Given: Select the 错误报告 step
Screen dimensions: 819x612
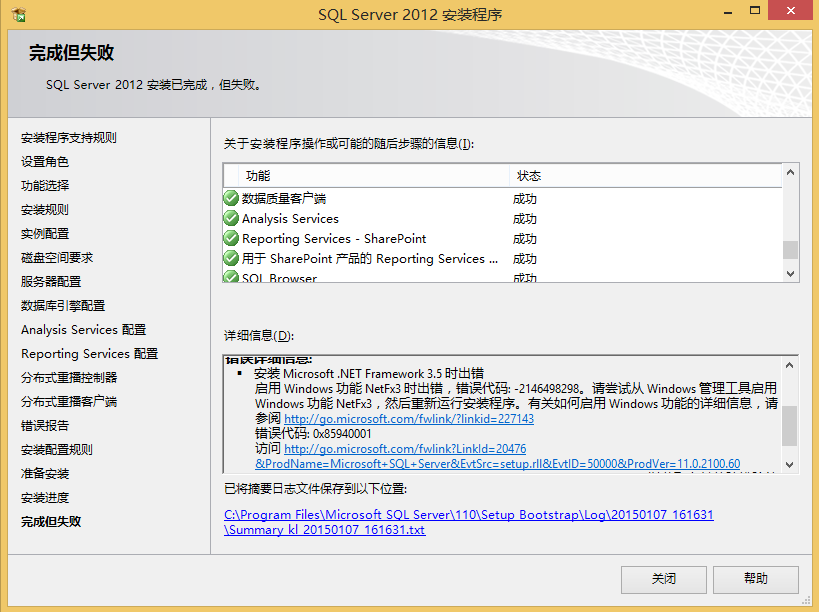Looking at the screenshot, I should coord(45,426).
